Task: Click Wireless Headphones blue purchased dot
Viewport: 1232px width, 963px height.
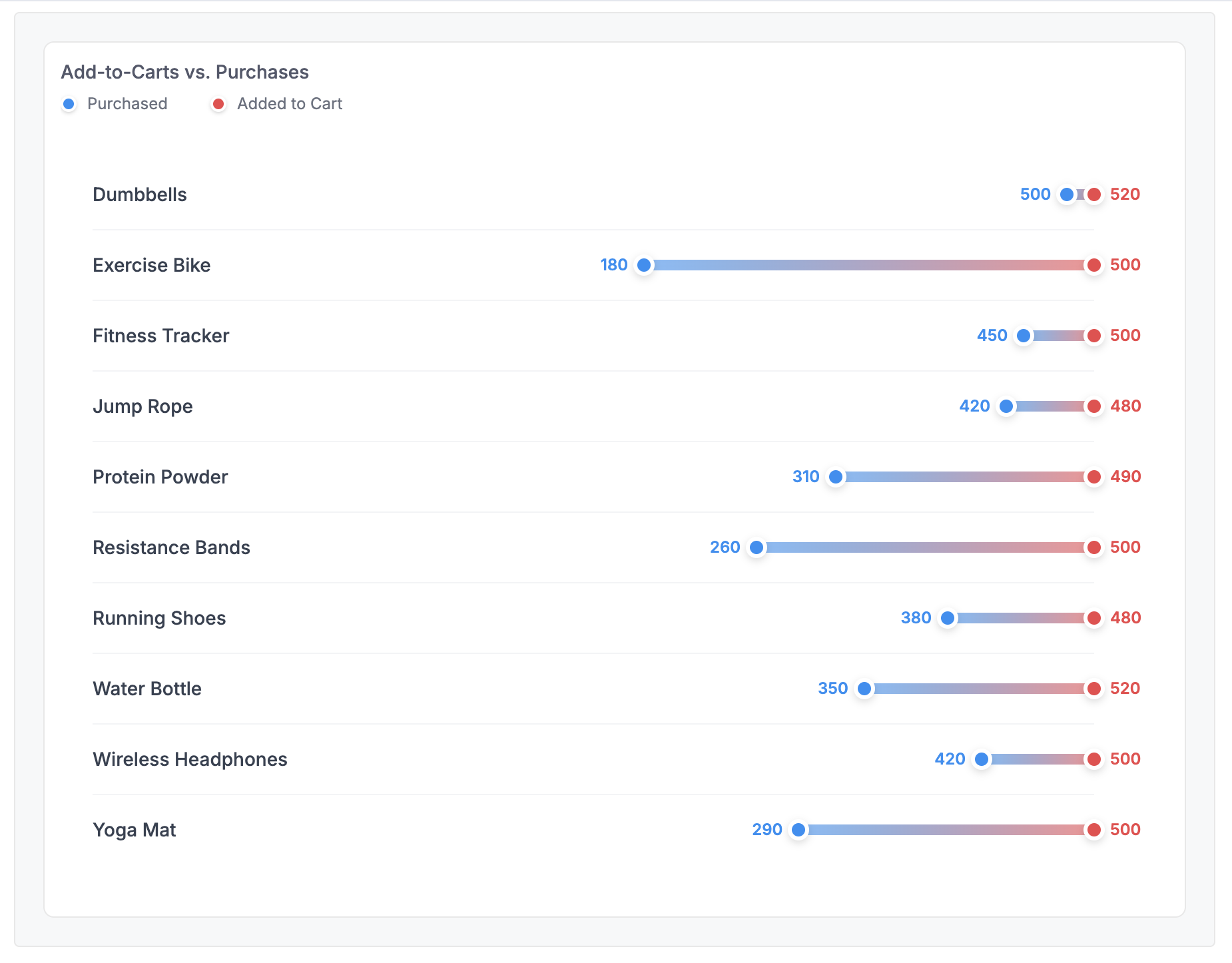Action: tap(982, 759)
